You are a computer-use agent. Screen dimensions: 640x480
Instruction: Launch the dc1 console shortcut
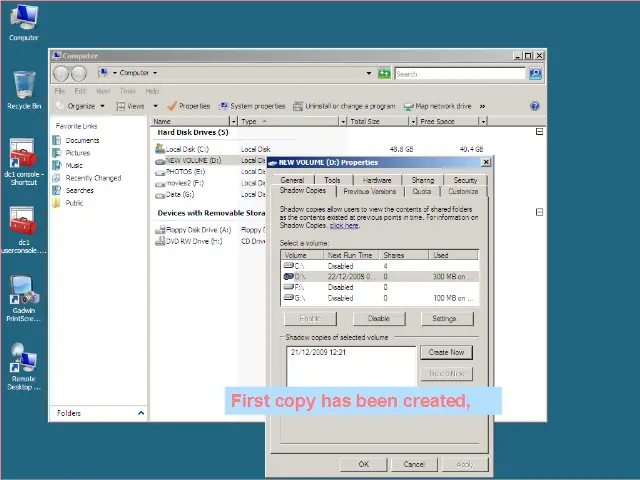tap(24, 162)
